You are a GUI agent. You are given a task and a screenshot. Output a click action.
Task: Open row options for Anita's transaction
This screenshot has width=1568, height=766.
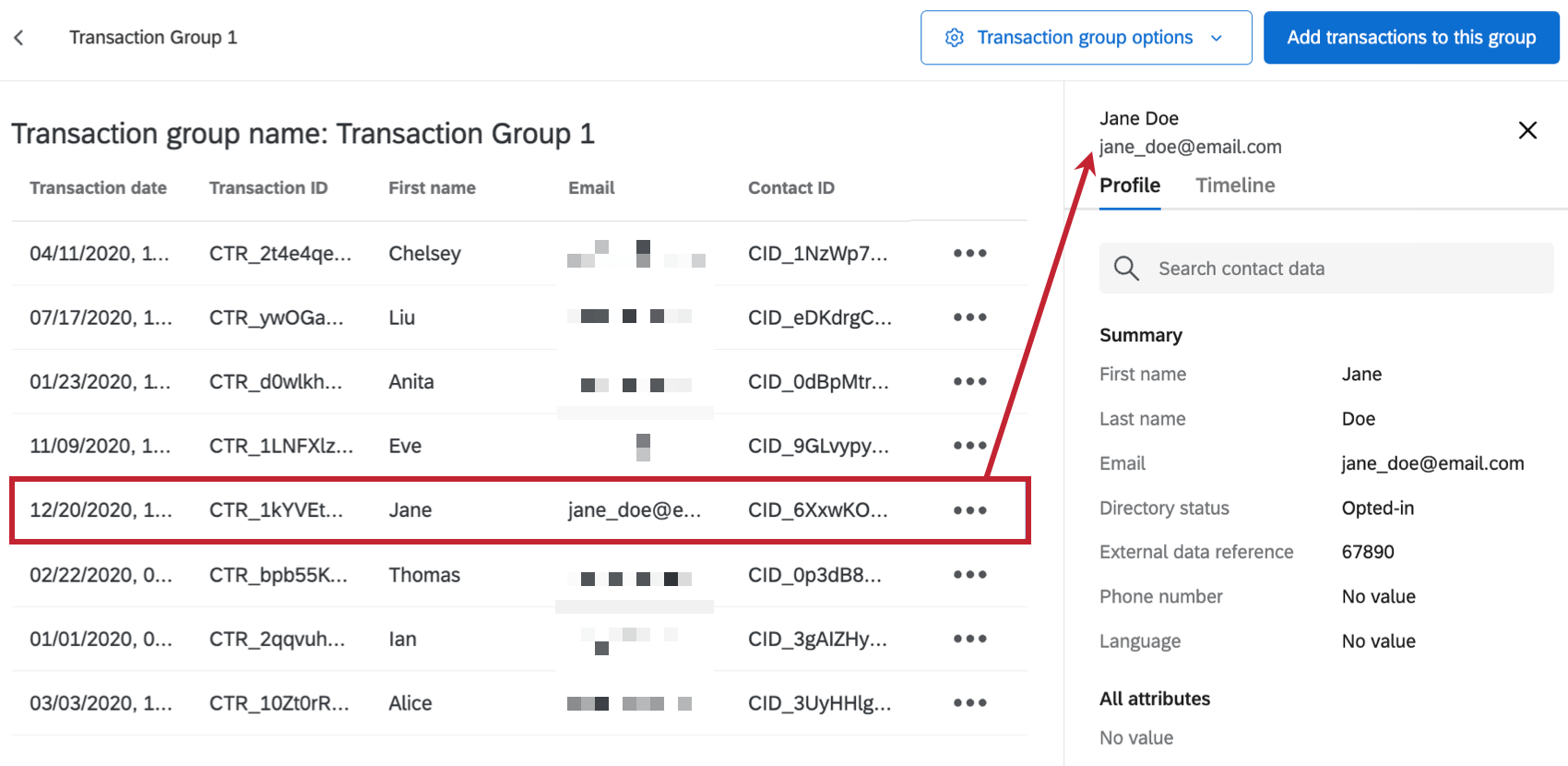[x=969, y=381]
